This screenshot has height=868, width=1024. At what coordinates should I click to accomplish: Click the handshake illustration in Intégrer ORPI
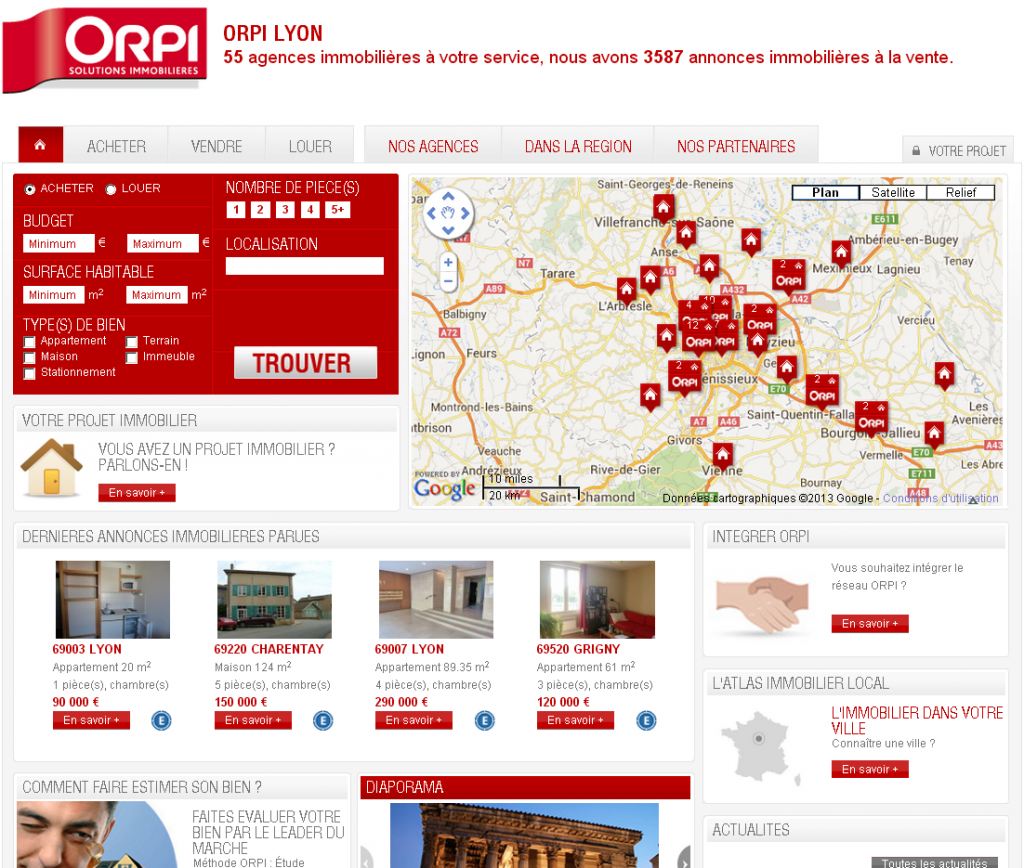tap(761, 603)
